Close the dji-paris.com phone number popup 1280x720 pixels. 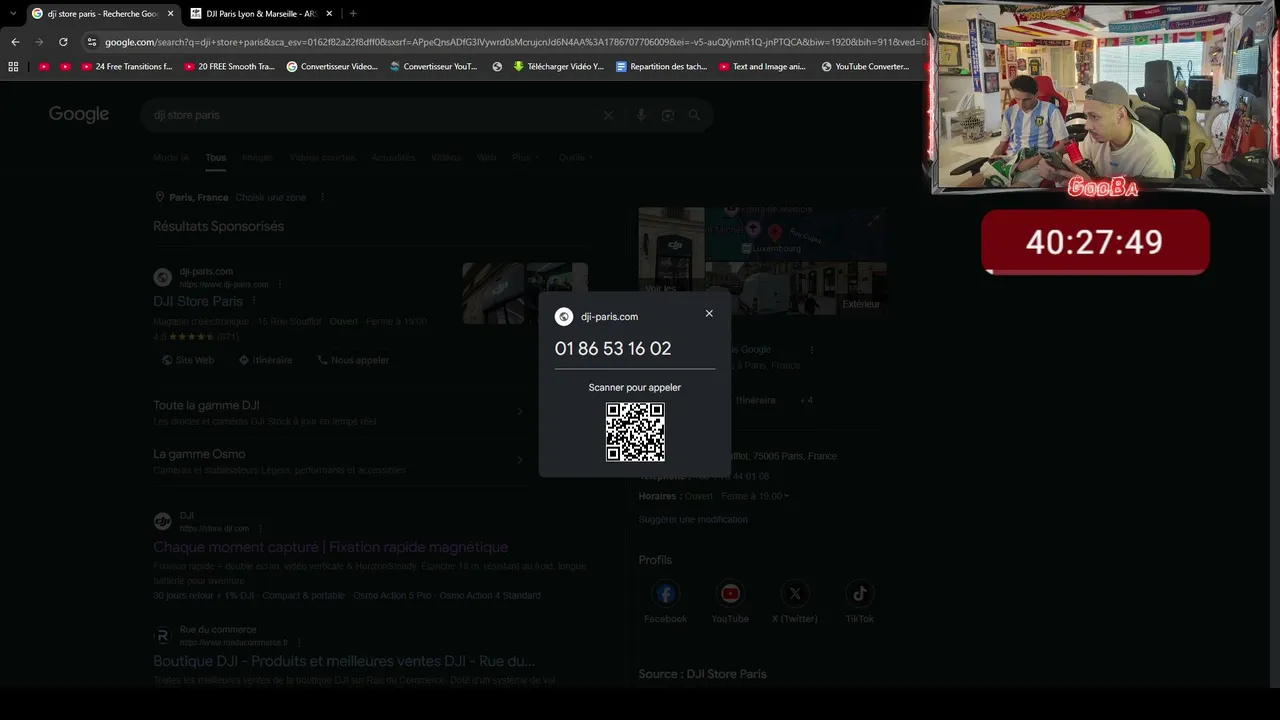709,313
